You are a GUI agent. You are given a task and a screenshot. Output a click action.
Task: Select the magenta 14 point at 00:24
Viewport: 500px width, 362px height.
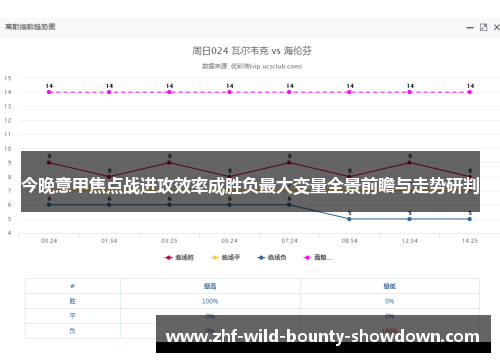tap(49, 92)
